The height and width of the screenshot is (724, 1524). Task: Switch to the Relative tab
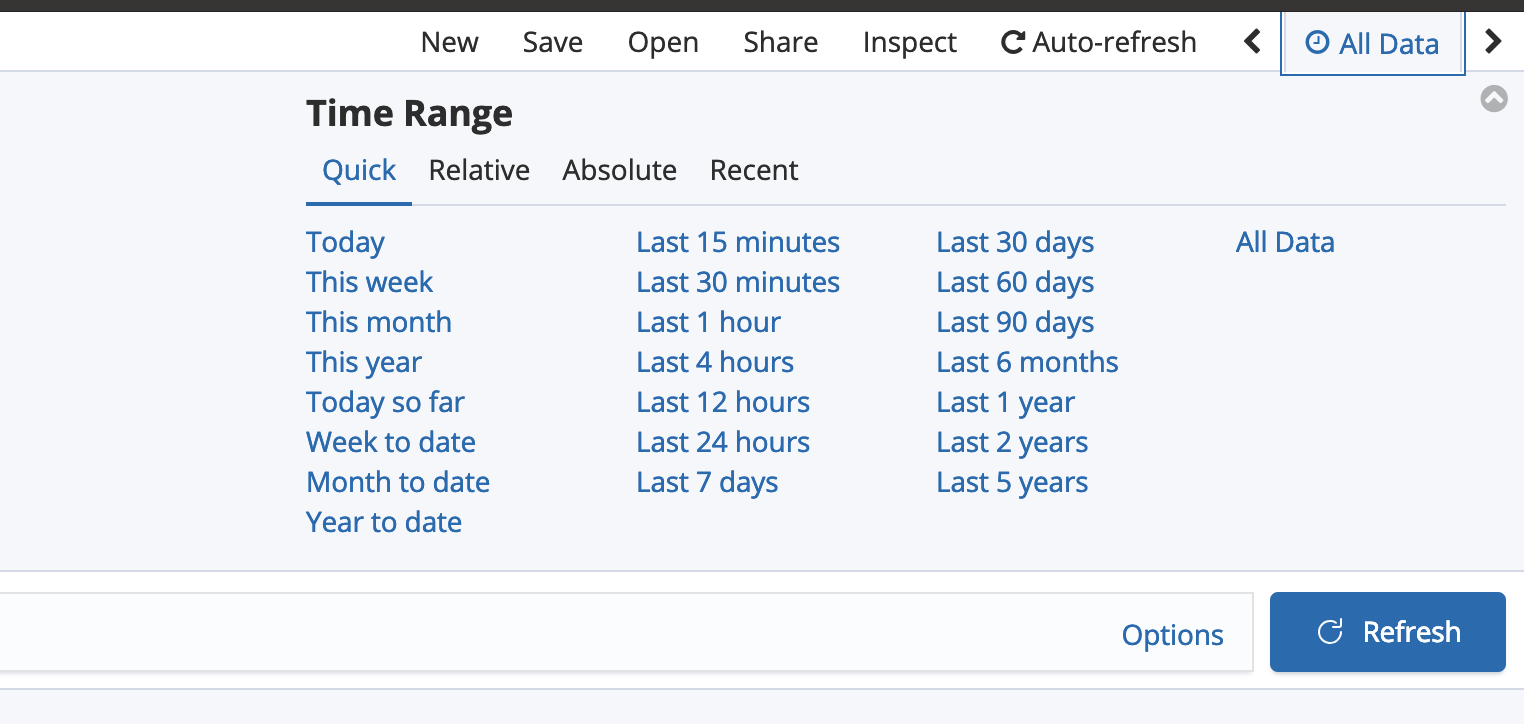point(479,170)
